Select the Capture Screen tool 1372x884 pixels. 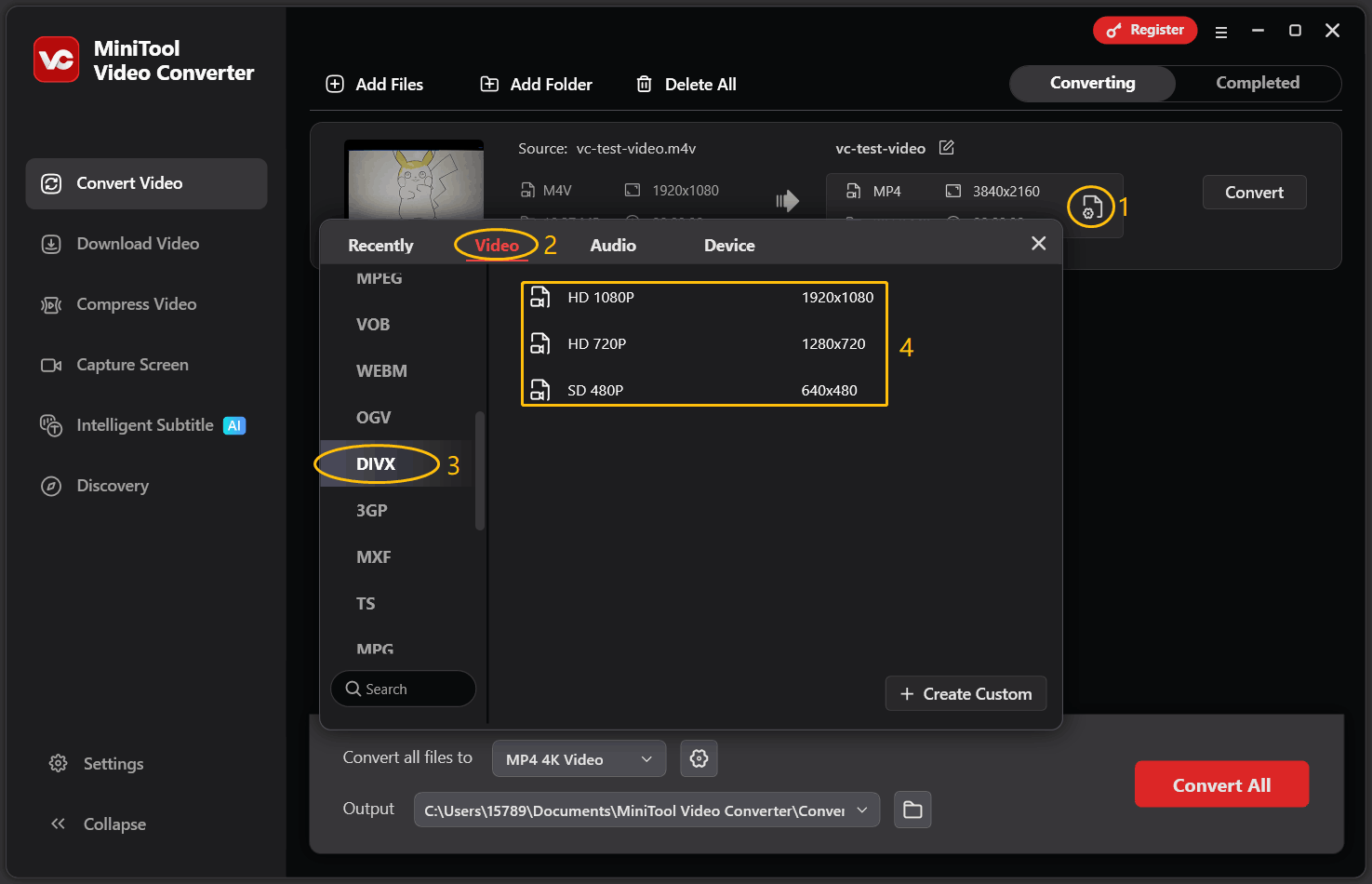pos(53,365)
